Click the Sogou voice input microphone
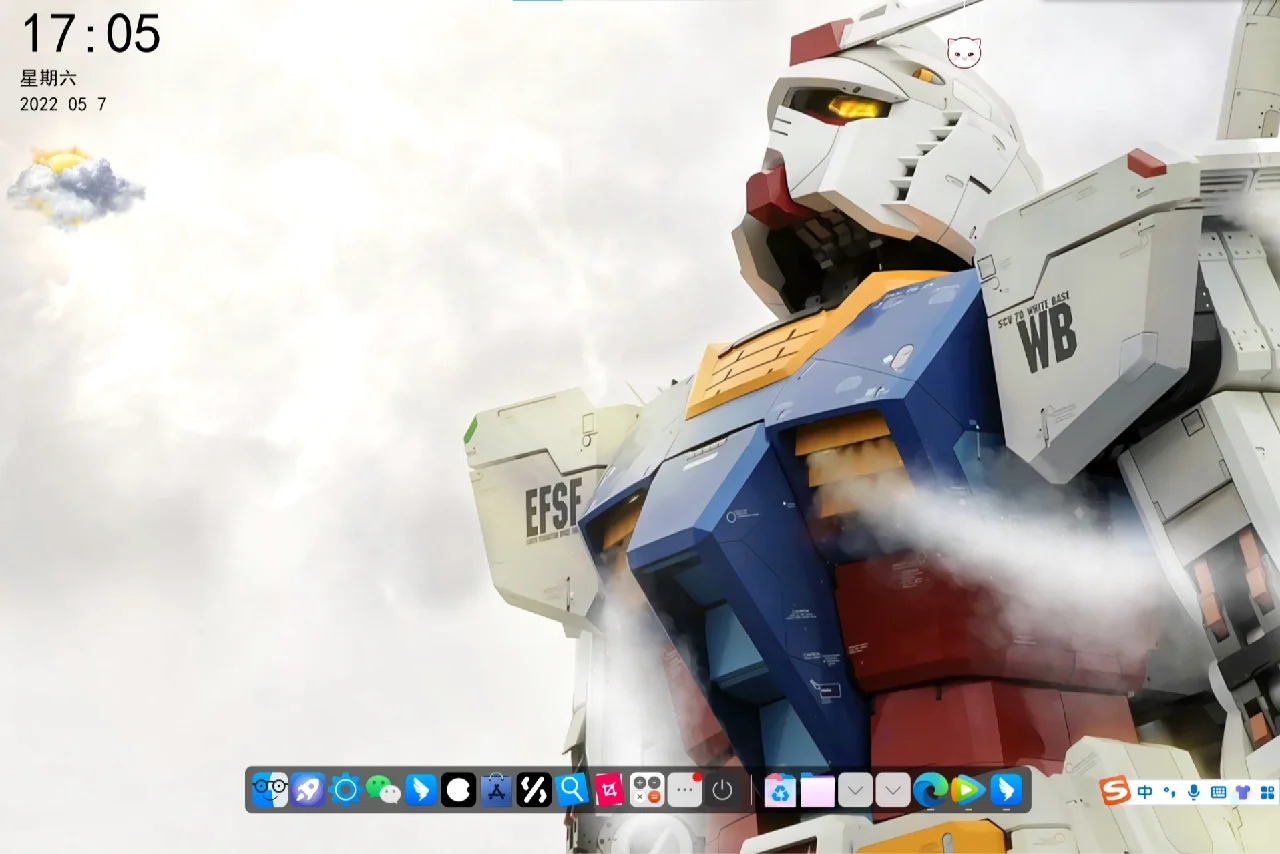This screenshot has height=854, width=1280. 1194,792
